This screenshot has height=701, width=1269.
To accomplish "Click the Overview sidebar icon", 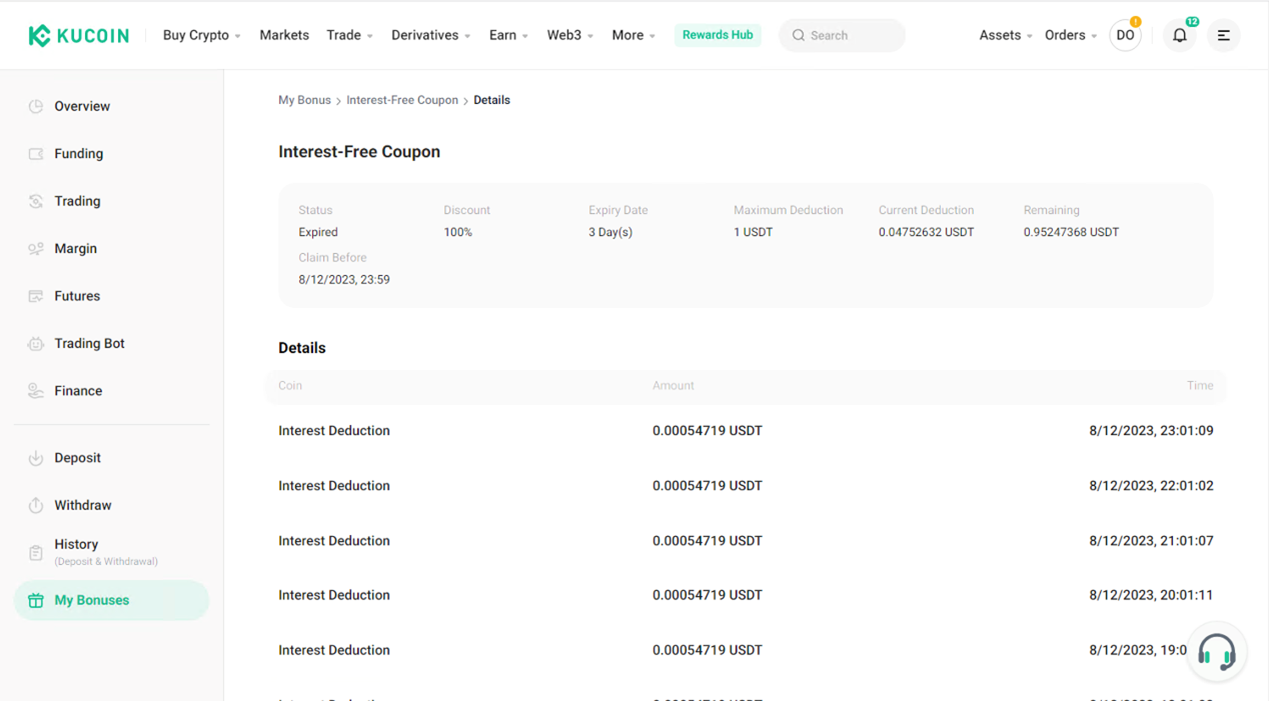I will point(36,106).
